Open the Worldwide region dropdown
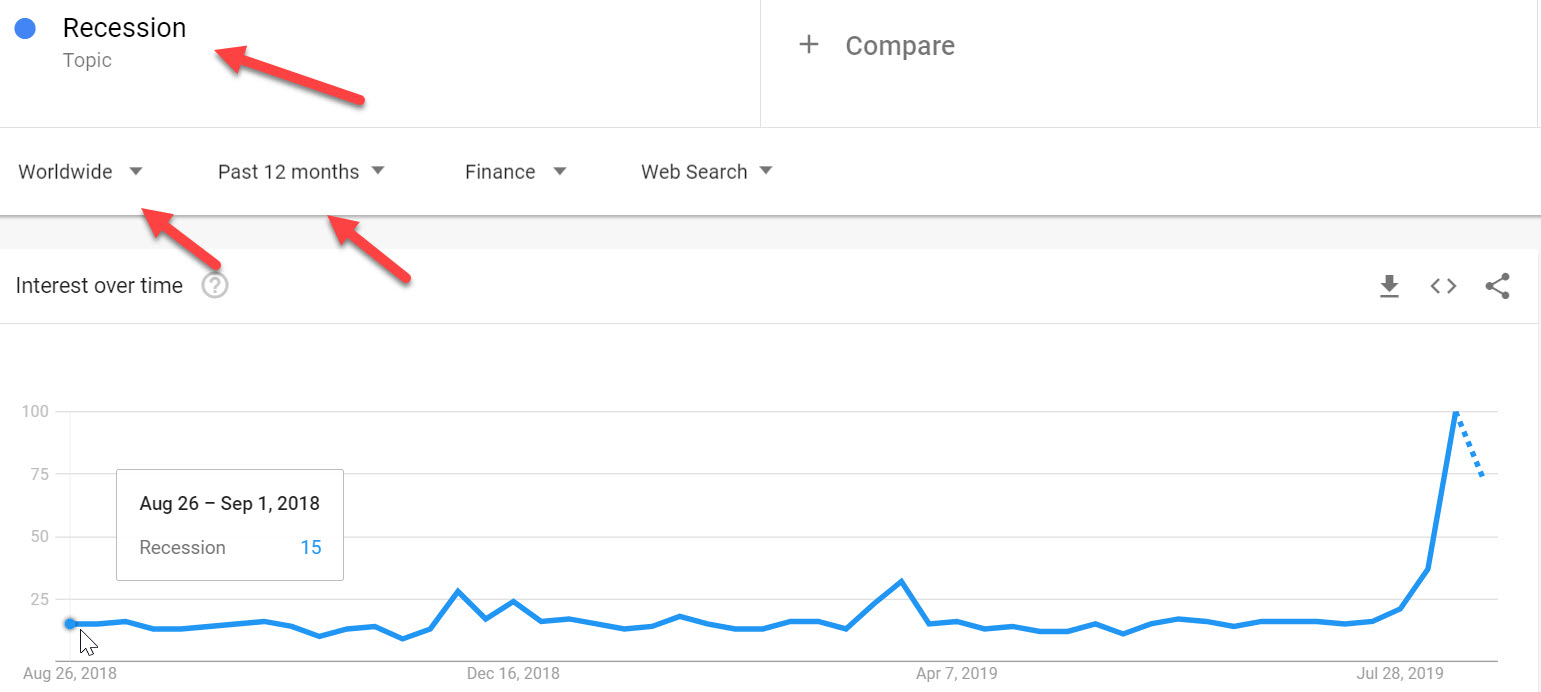 [x=81, y=172]
